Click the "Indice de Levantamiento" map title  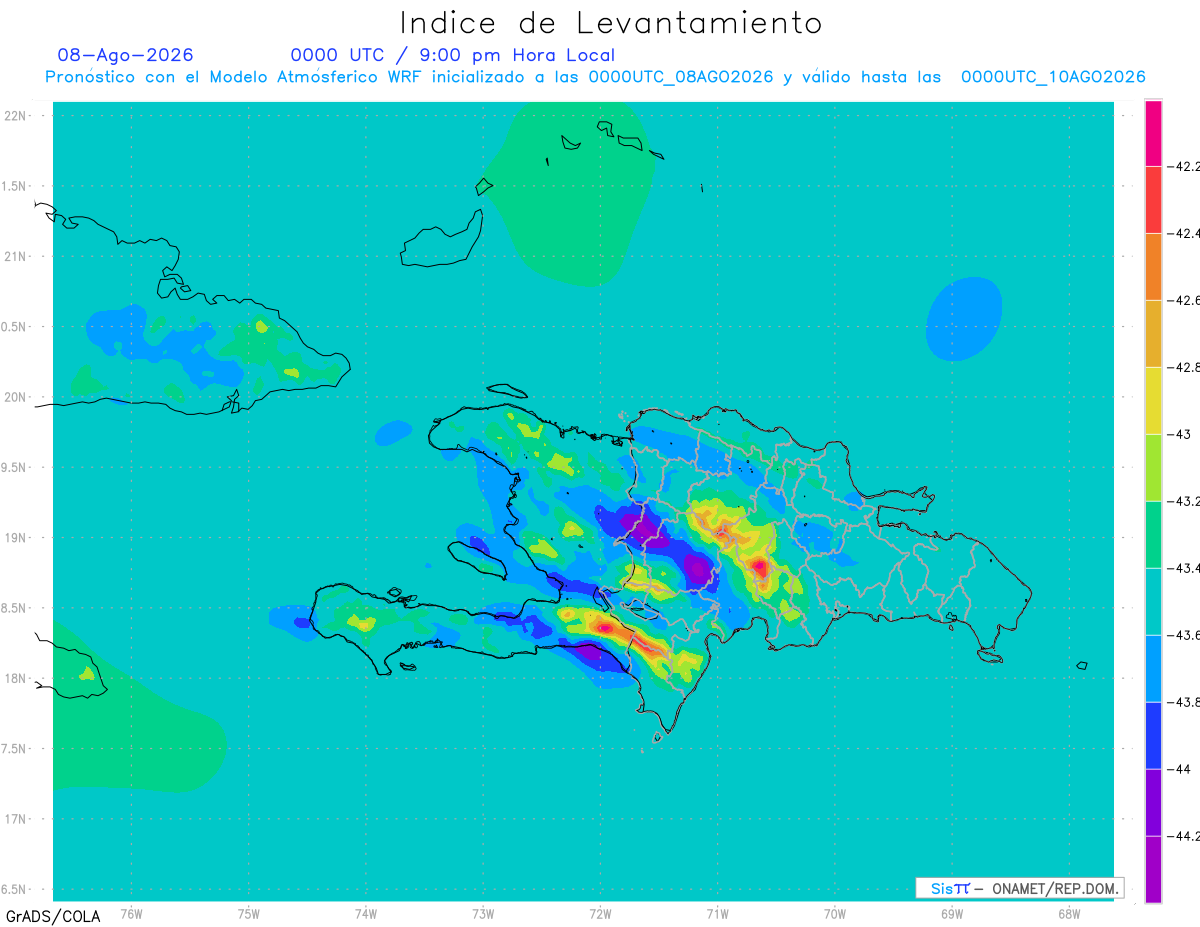click(x=611, y=23)
